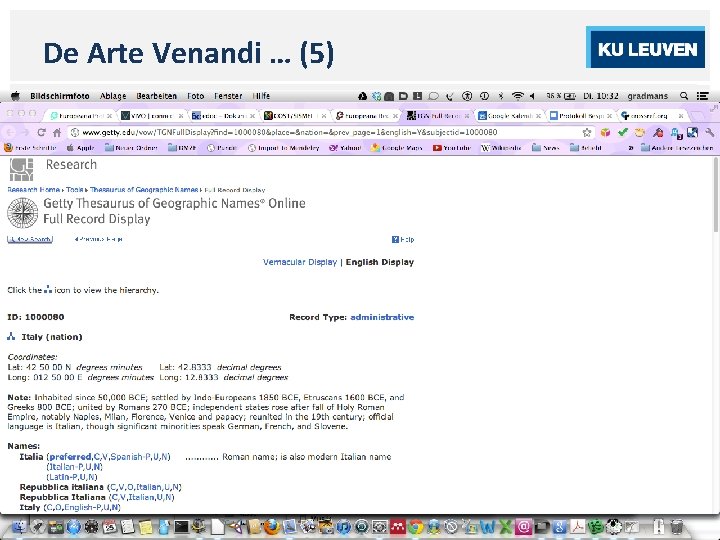Viewport: 720px width, 540px height.
Task: Open Microsoft Excel from the dock
Action: [x=505, y=527]
